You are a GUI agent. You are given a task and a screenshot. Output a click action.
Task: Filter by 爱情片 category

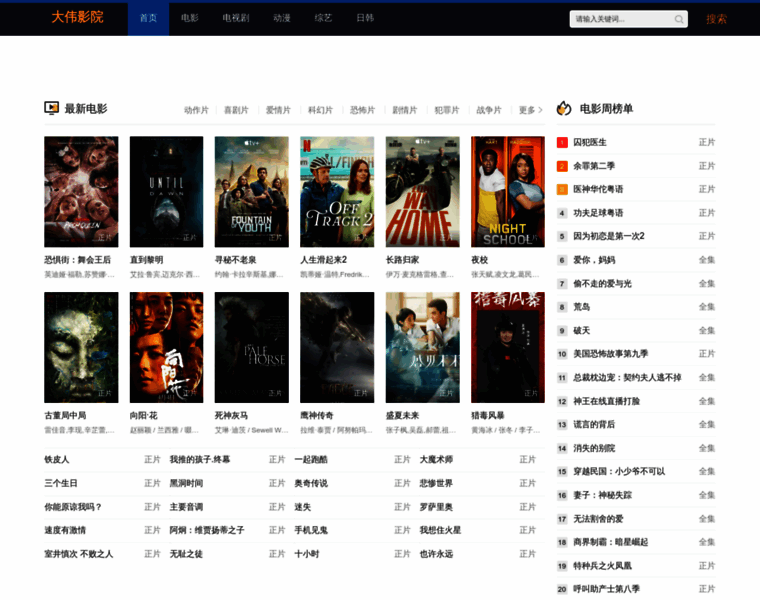(x=278, y=111)
